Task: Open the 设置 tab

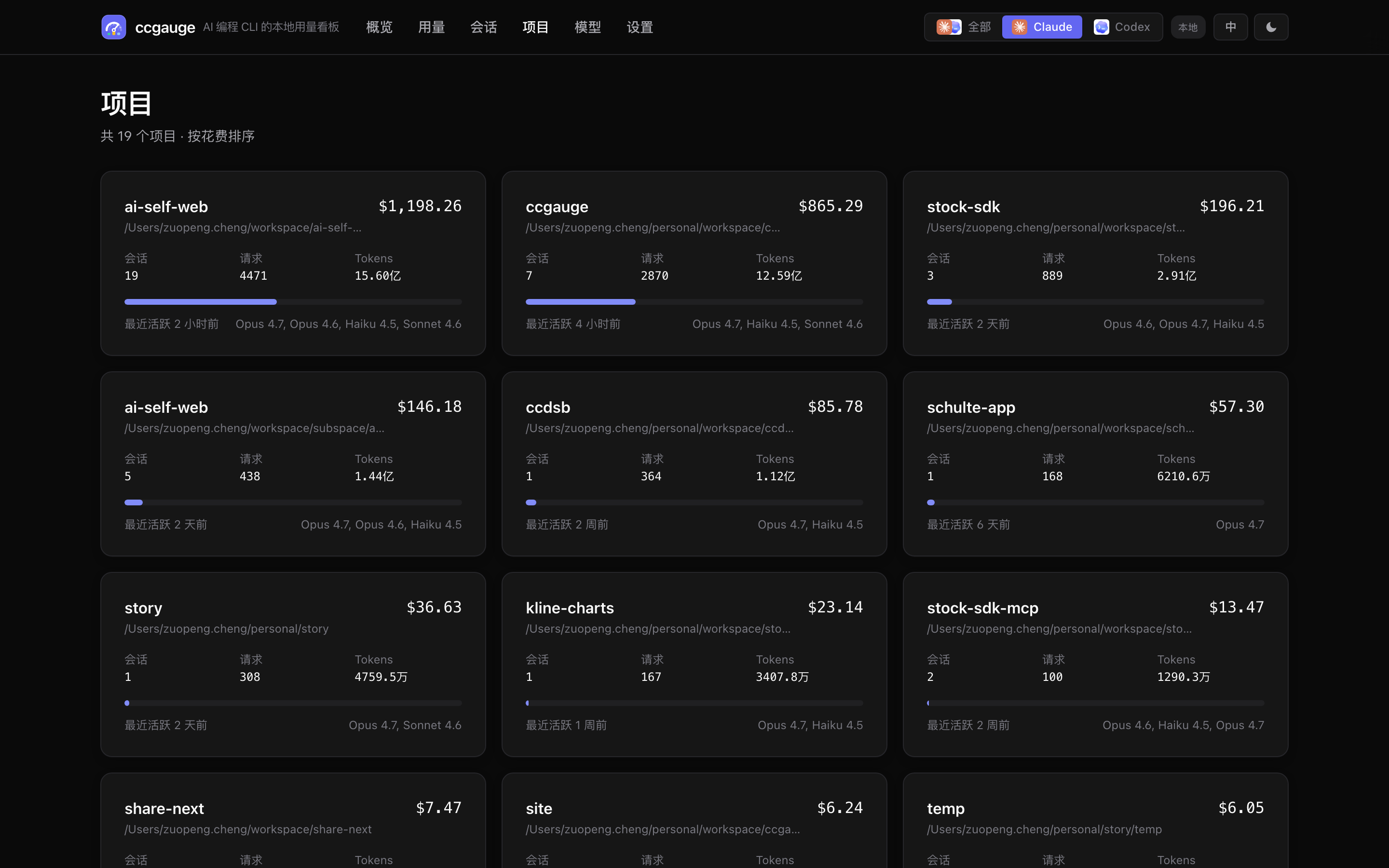Action: click(x=640, y=27)
